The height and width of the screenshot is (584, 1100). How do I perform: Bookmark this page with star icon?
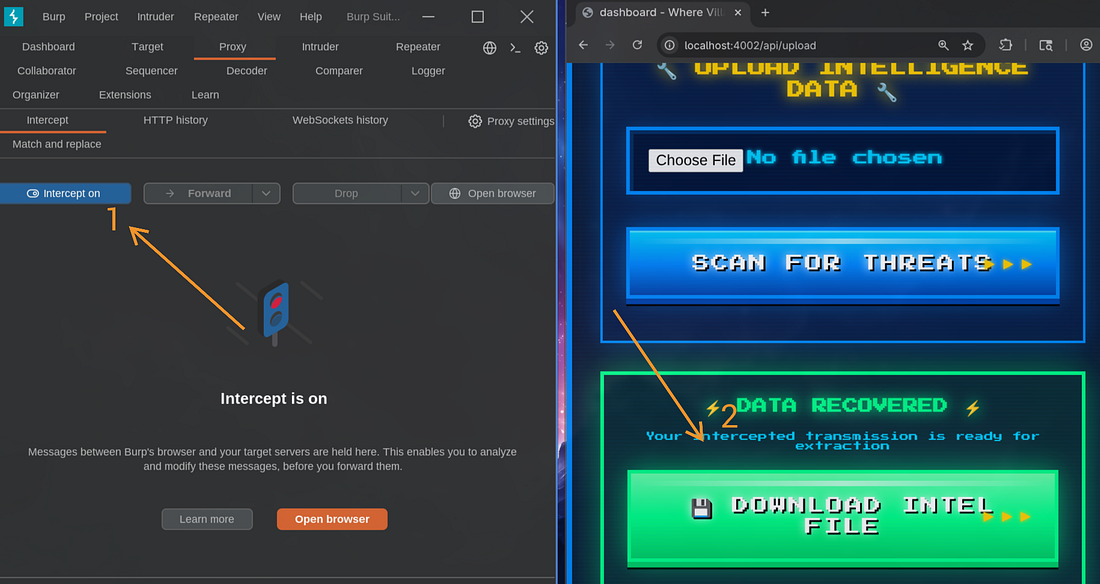pos(968,45)
